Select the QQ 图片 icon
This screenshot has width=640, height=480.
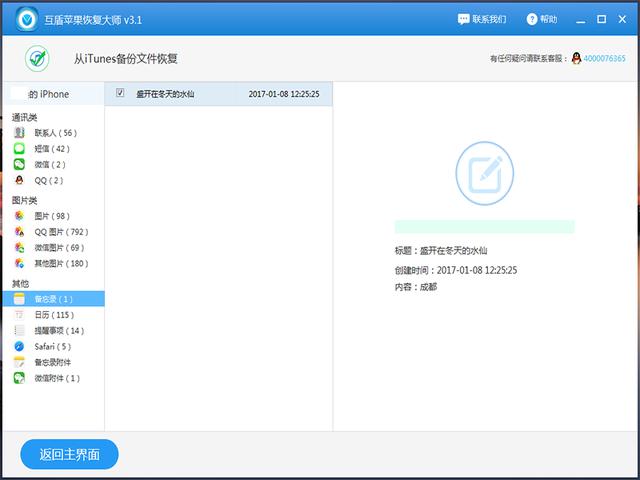pyautogui.click(x=19, y=231)
